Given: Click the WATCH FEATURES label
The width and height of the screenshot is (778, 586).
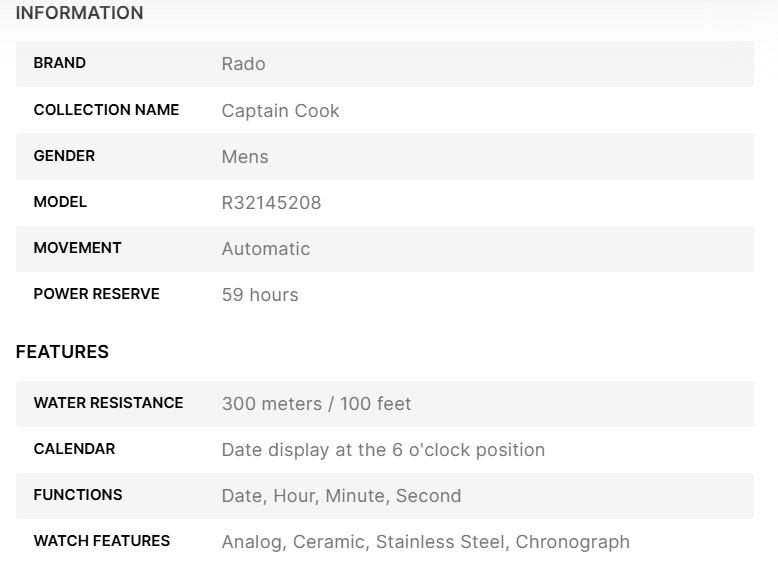Looking at the screenshot, I should [102, 541].
